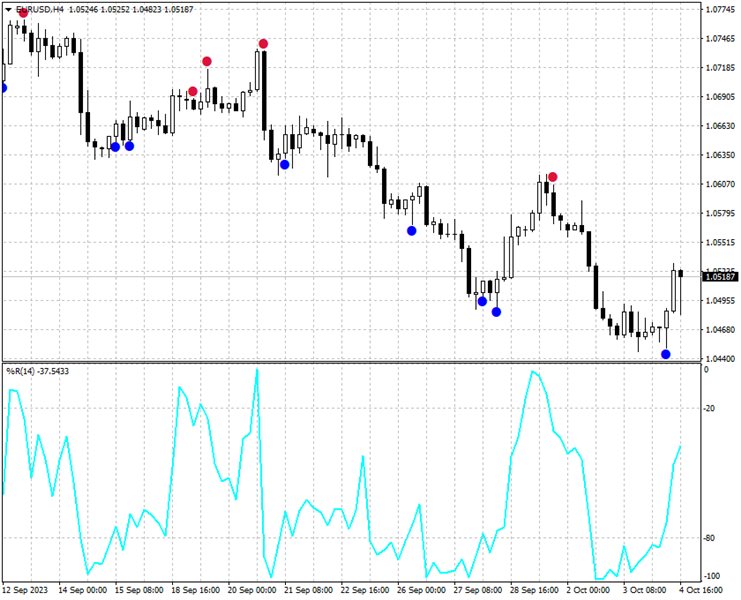Viewport: 741px width, 600px height.
Task: Click price scale value 1.04680
Action: click(x=720, y=330)
